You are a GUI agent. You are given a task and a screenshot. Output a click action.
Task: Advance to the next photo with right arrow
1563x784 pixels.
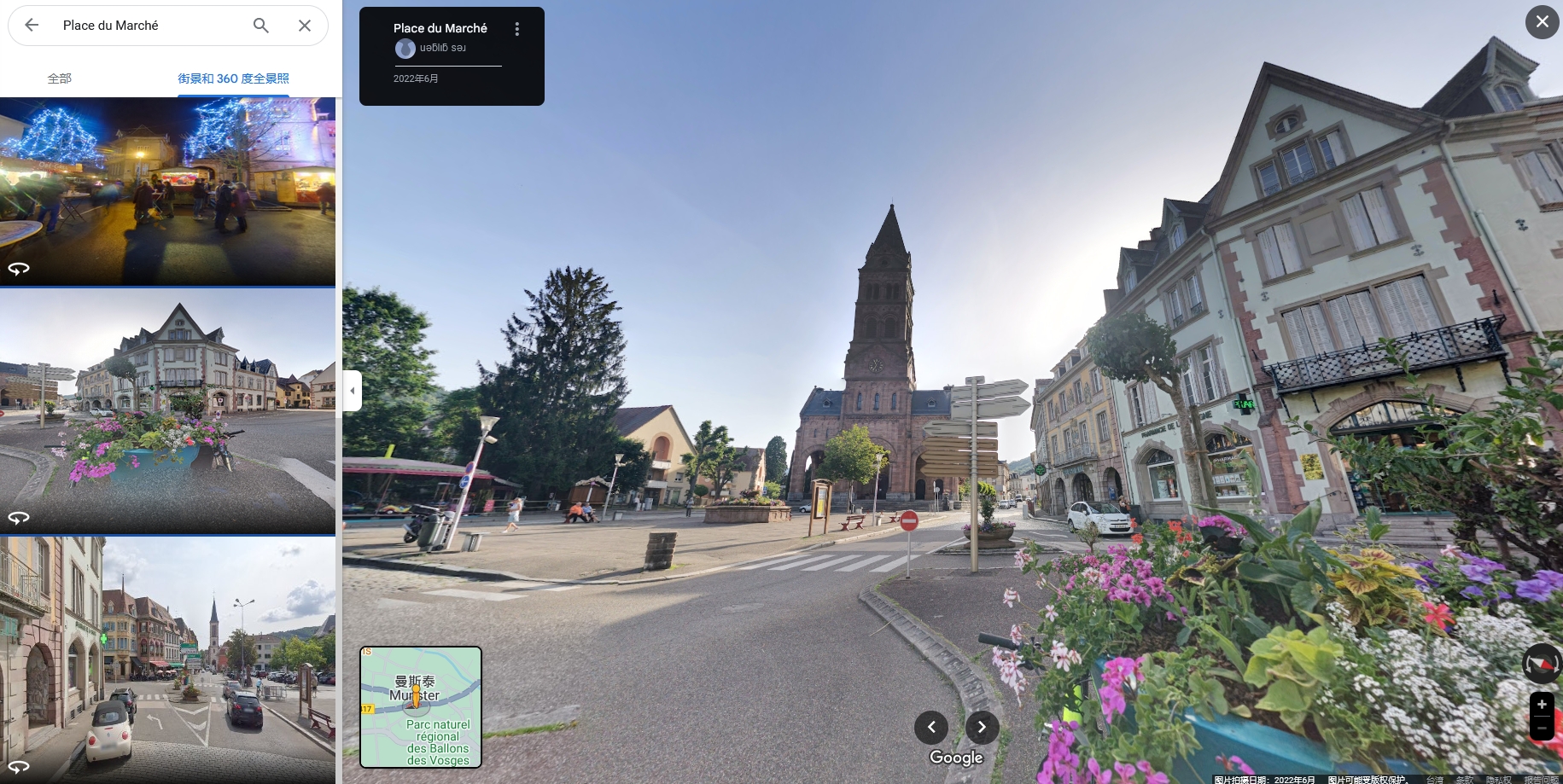[x=982, y=727]
